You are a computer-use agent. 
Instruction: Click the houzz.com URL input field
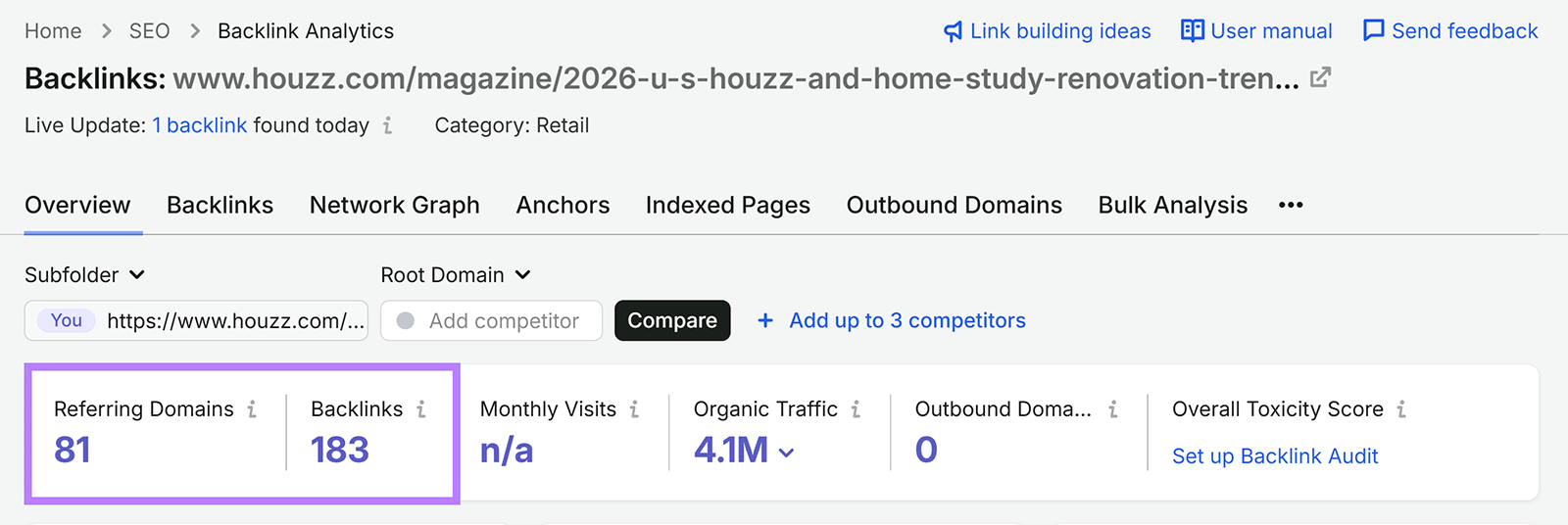pyautogui.click(x=196, y=320)
